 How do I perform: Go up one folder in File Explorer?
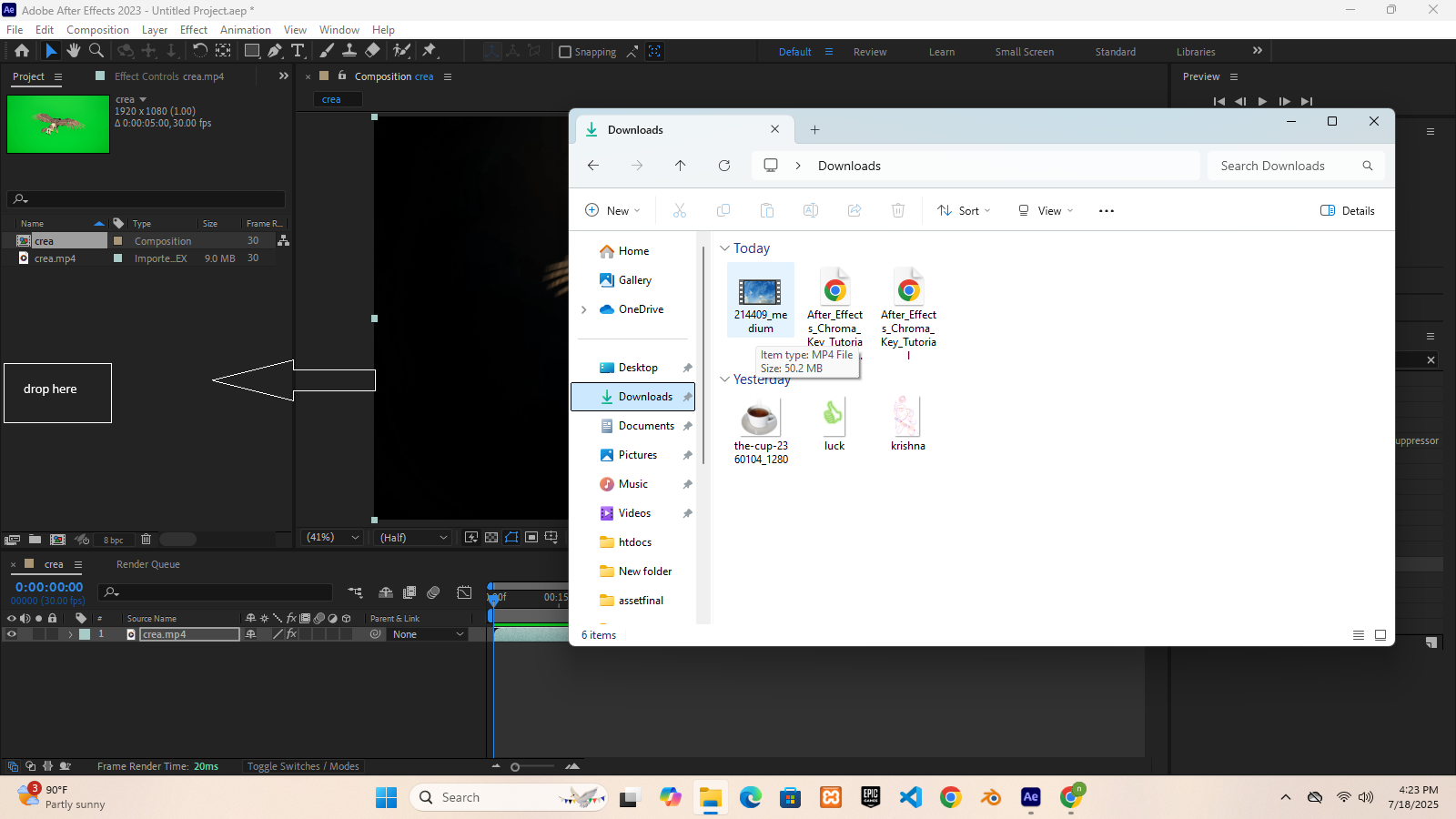(681, 166)
